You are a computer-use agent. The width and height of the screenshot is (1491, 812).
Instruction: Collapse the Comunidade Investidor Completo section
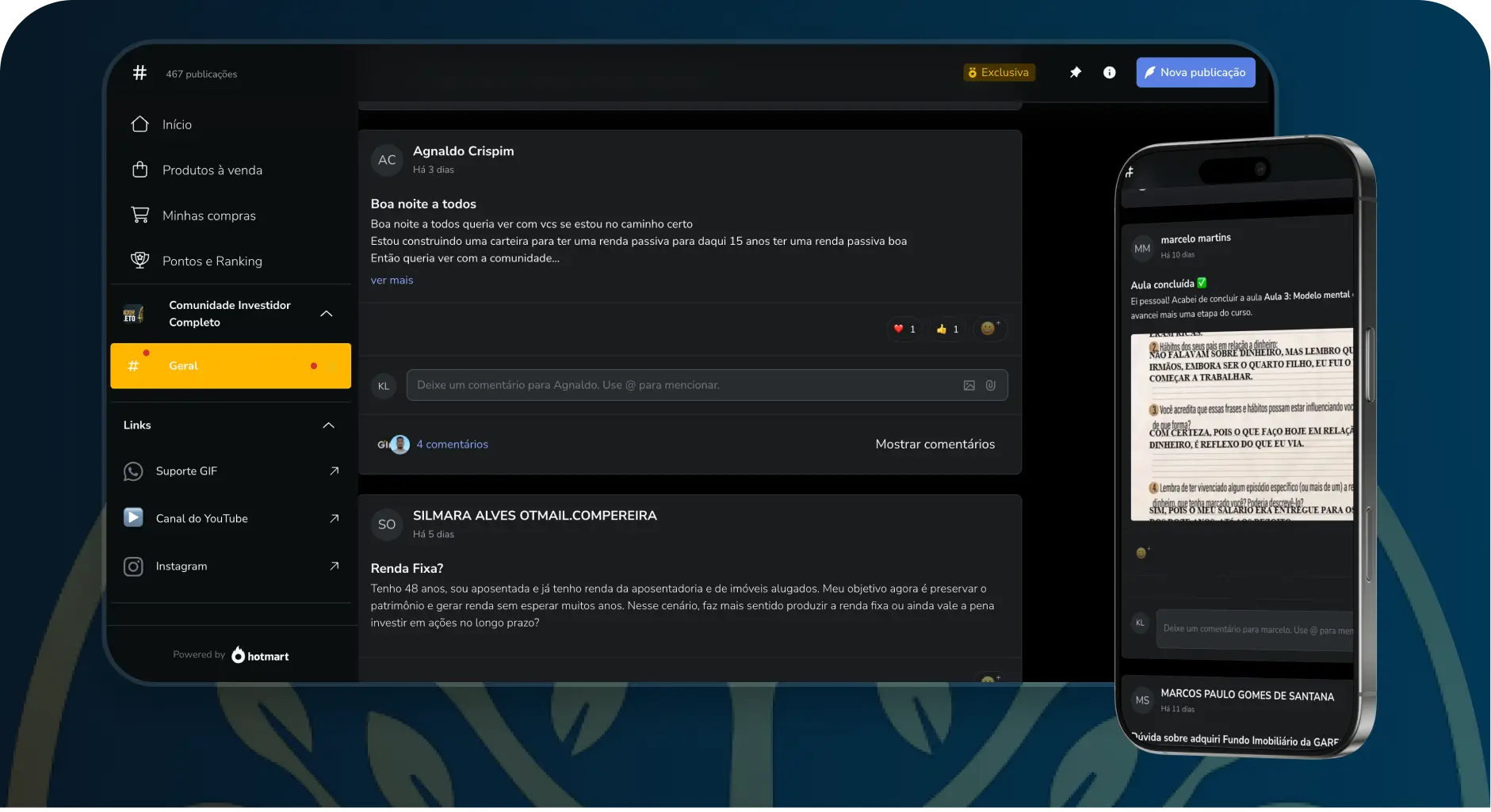tap(327, 314)
